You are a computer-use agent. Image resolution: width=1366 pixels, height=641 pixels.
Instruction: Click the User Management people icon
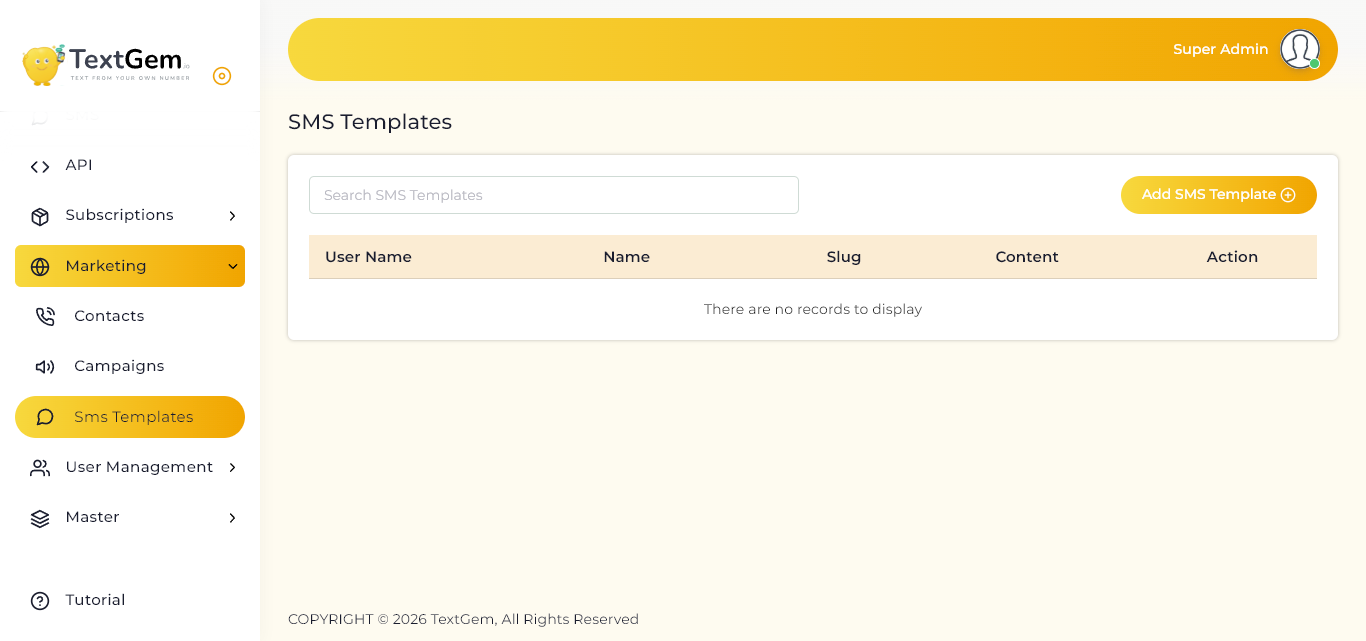(40, 468)
